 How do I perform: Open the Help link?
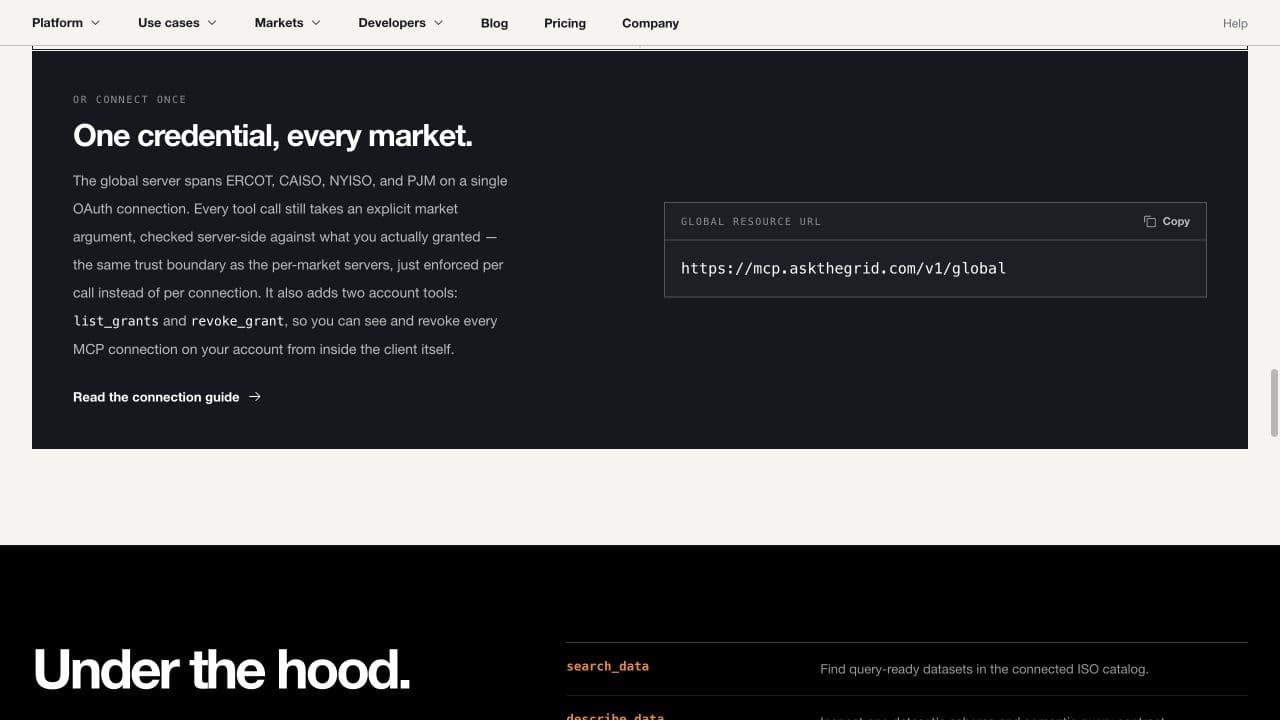1235,23
